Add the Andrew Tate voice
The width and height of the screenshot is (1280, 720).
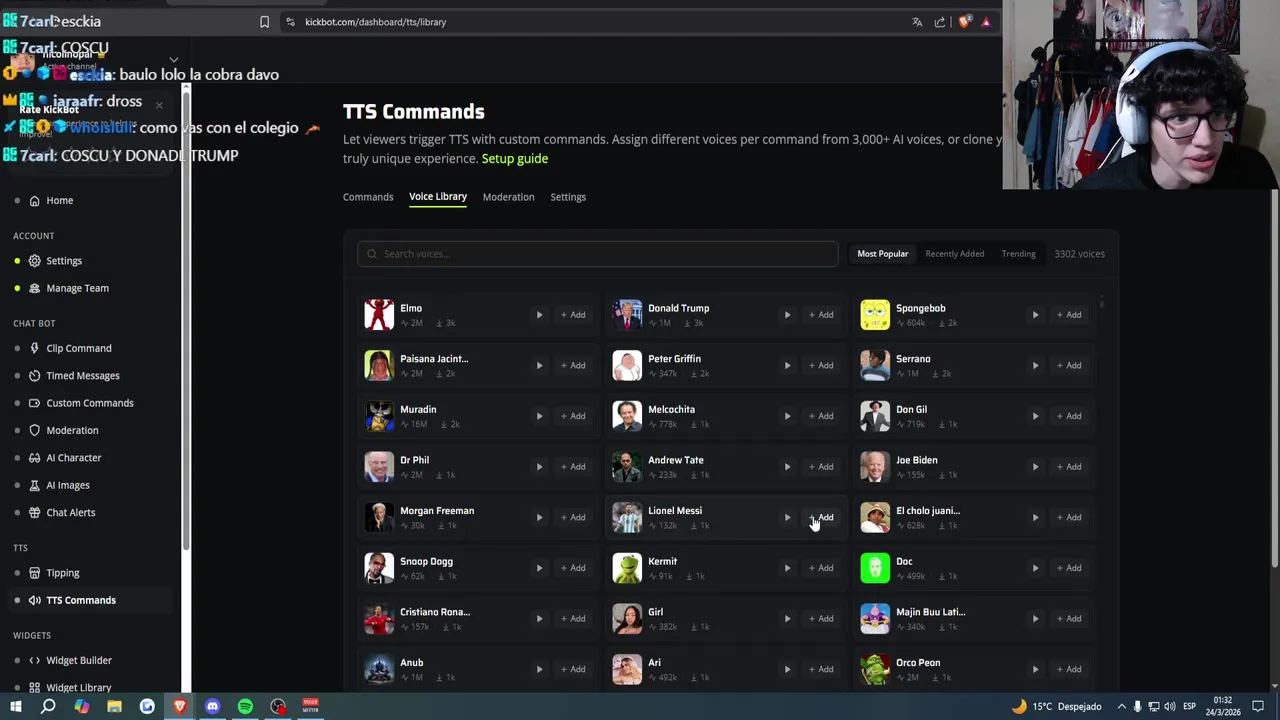[821, 466]
